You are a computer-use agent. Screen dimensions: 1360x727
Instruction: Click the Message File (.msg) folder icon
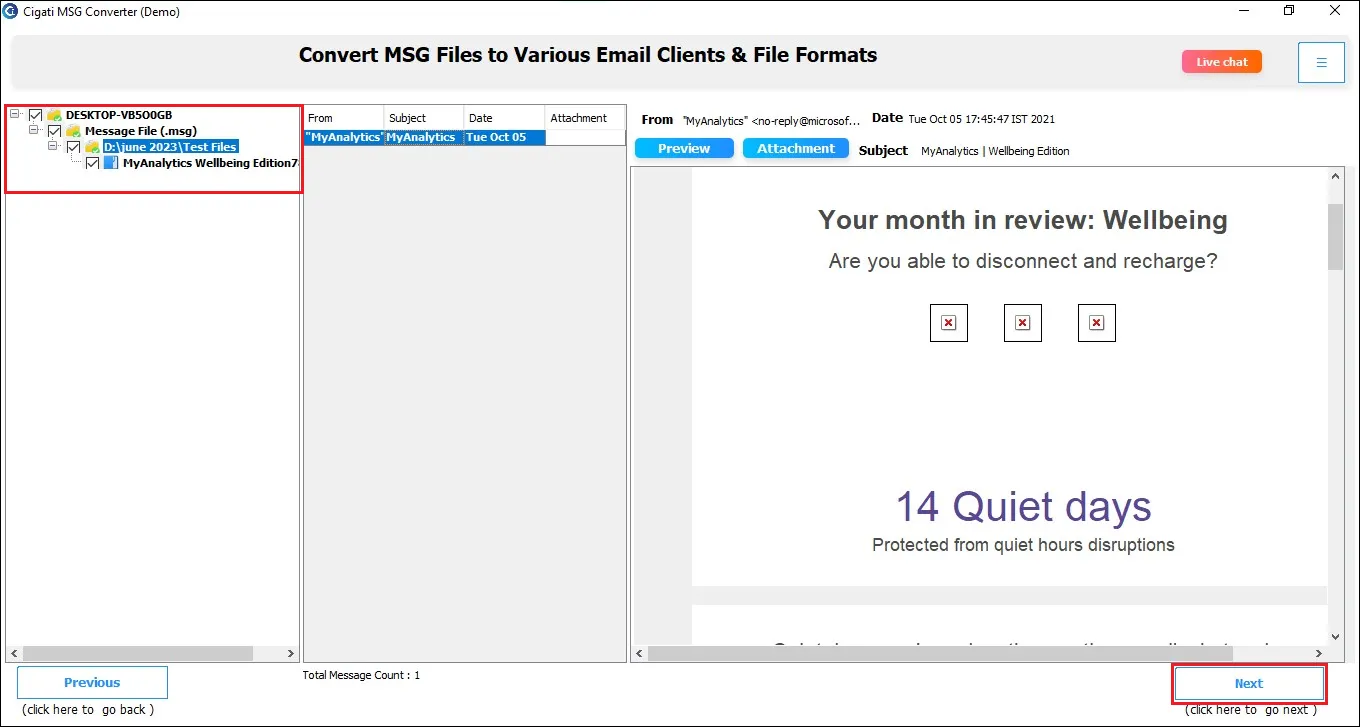(x=73, y=131)
